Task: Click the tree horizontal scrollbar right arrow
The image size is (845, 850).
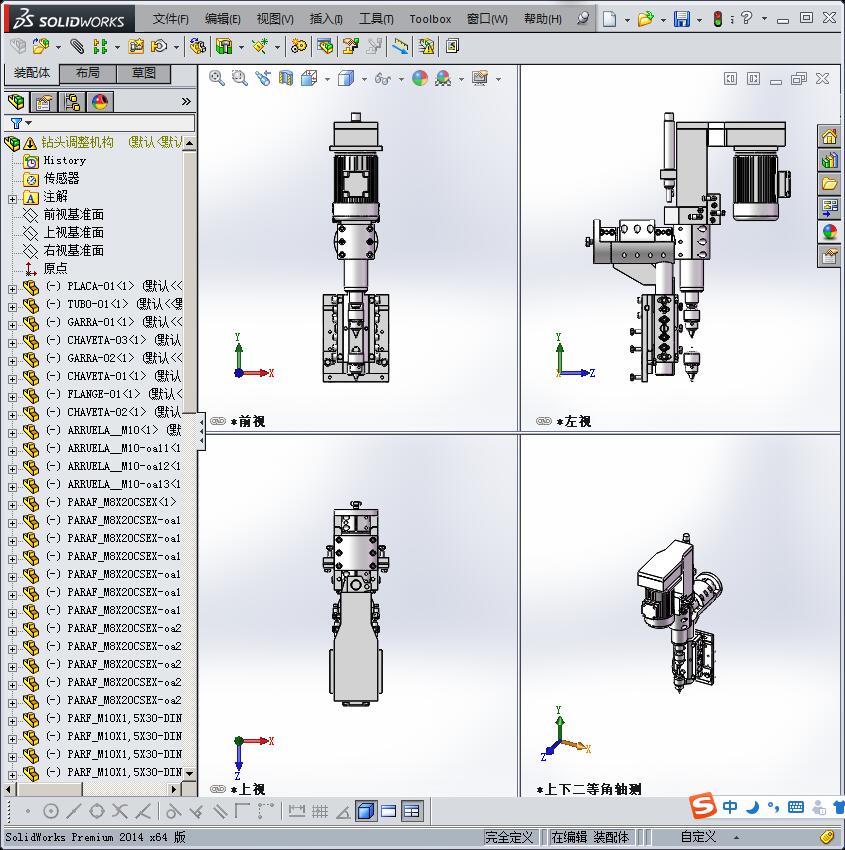Action: click(x=174, y=789)
